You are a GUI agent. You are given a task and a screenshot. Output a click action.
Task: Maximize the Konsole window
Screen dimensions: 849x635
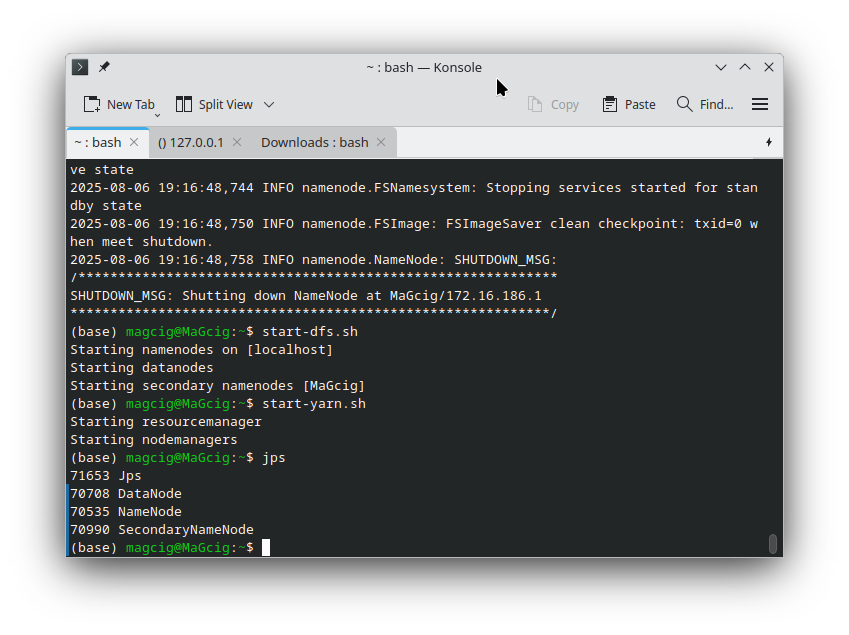(745, 67)
